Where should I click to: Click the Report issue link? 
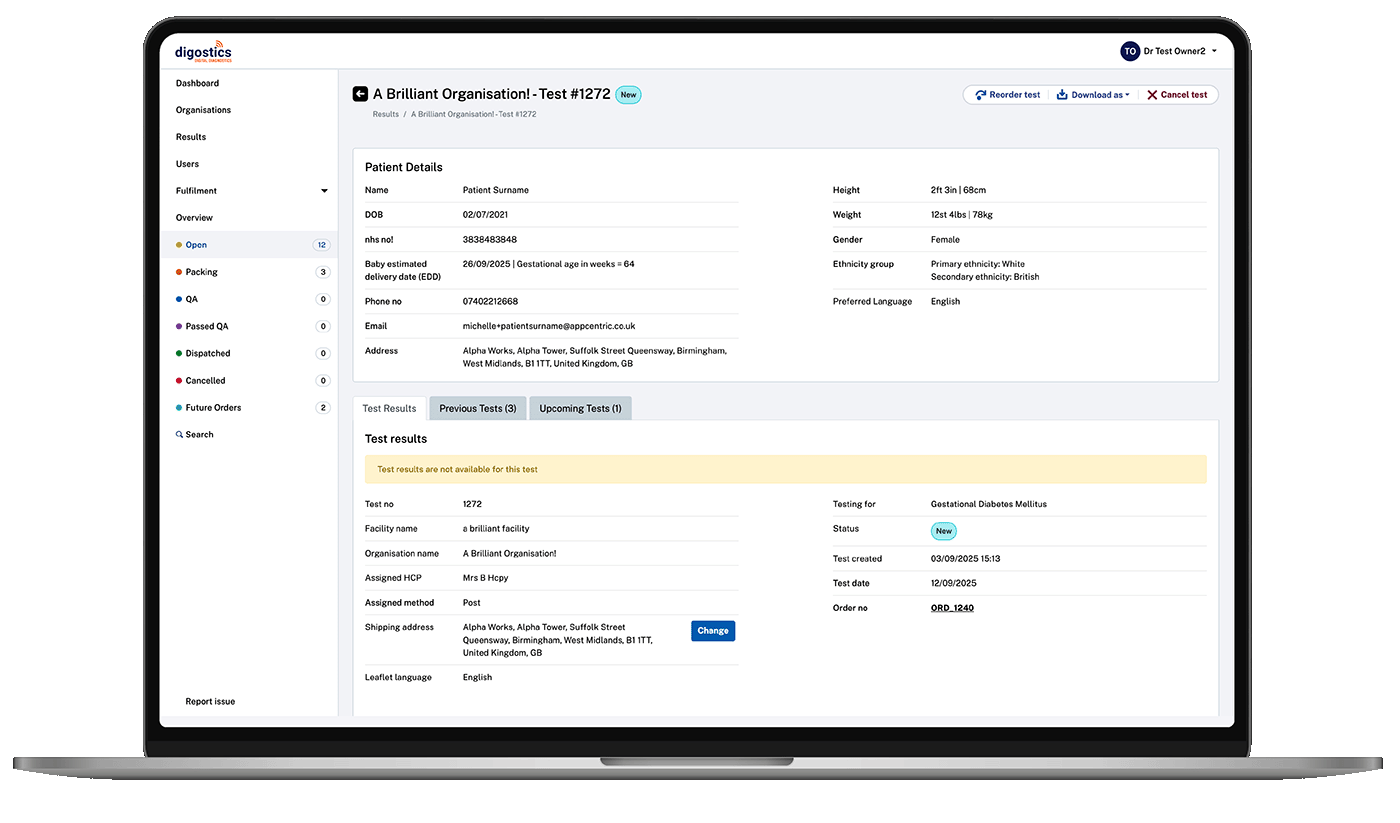210,702
